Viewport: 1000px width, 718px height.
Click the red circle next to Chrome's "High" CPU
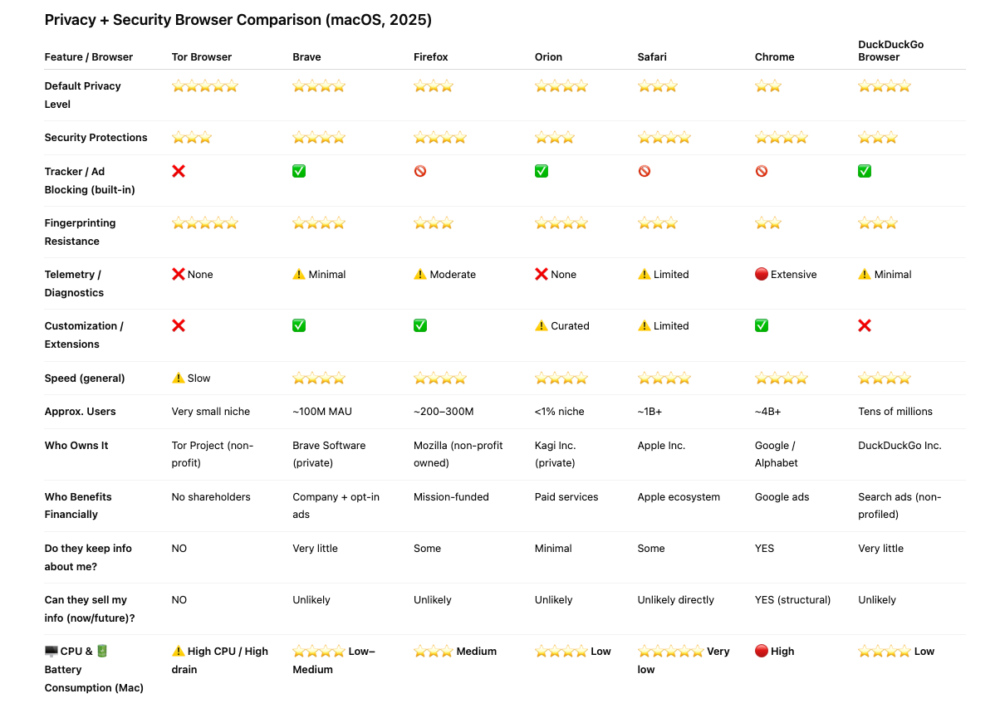[761, 652]
